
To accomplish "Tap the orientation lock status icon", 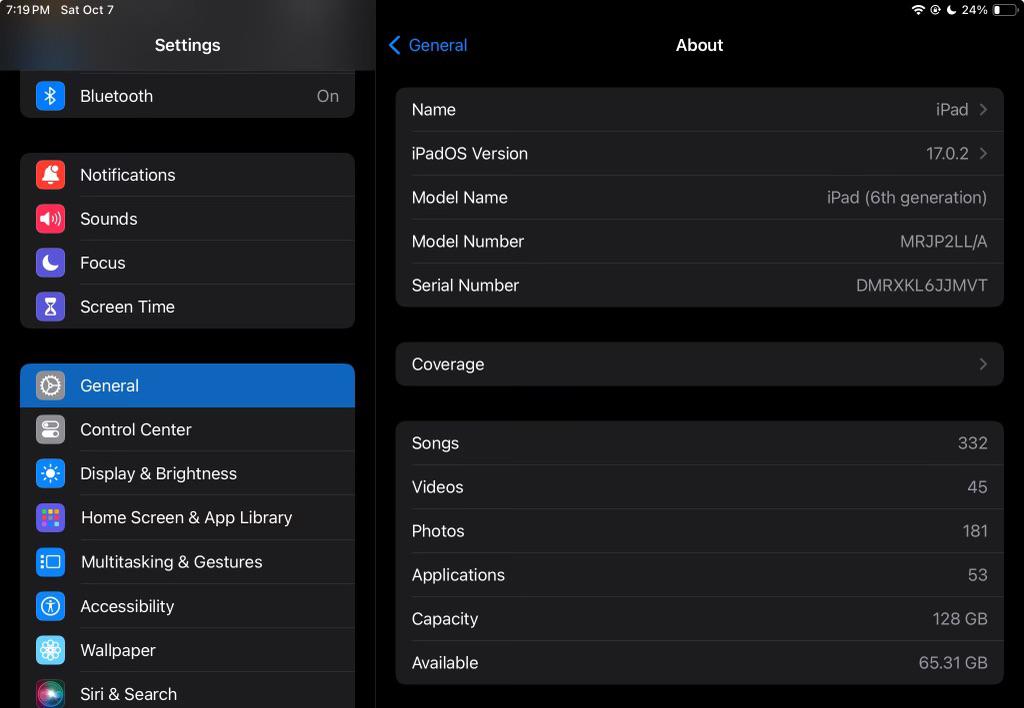I will click(x=935, y=10).
